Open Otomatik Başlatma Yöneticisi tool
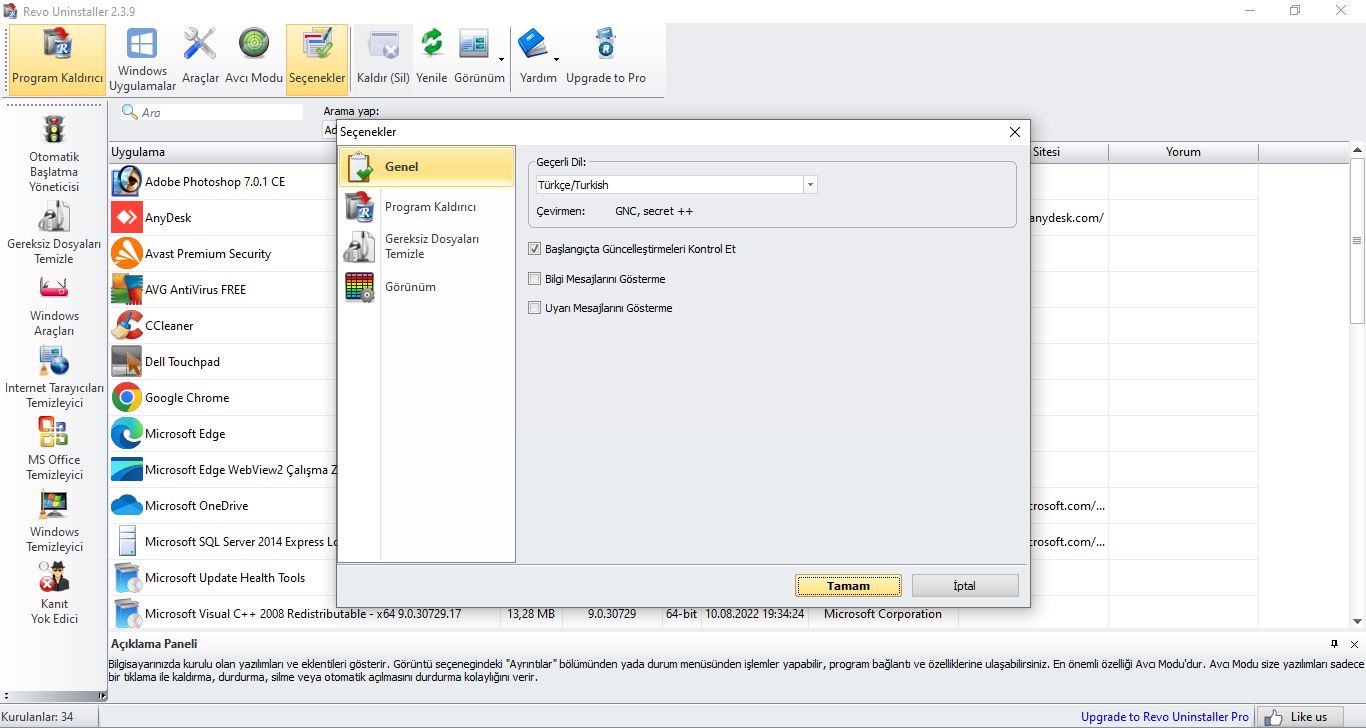The width and height of the screenshot is (1366, 728). click(x=54, y=153)
